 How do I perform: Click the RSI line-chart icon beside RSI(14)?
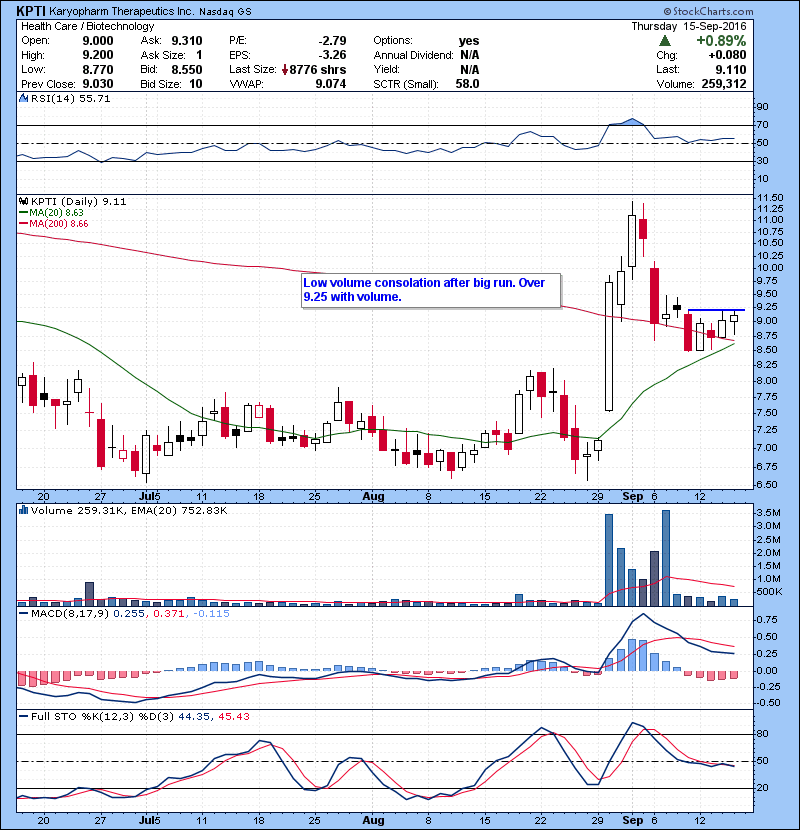23,98
